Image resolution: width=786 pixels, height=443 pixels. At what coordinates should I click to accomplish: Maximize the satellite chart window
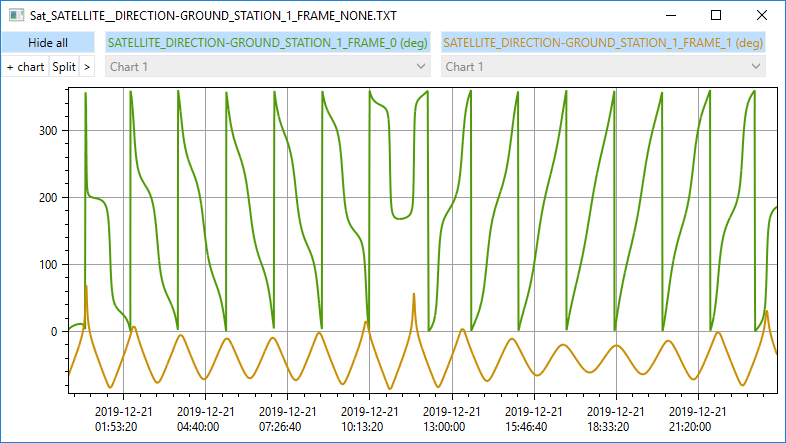click(x=716, y=16)
